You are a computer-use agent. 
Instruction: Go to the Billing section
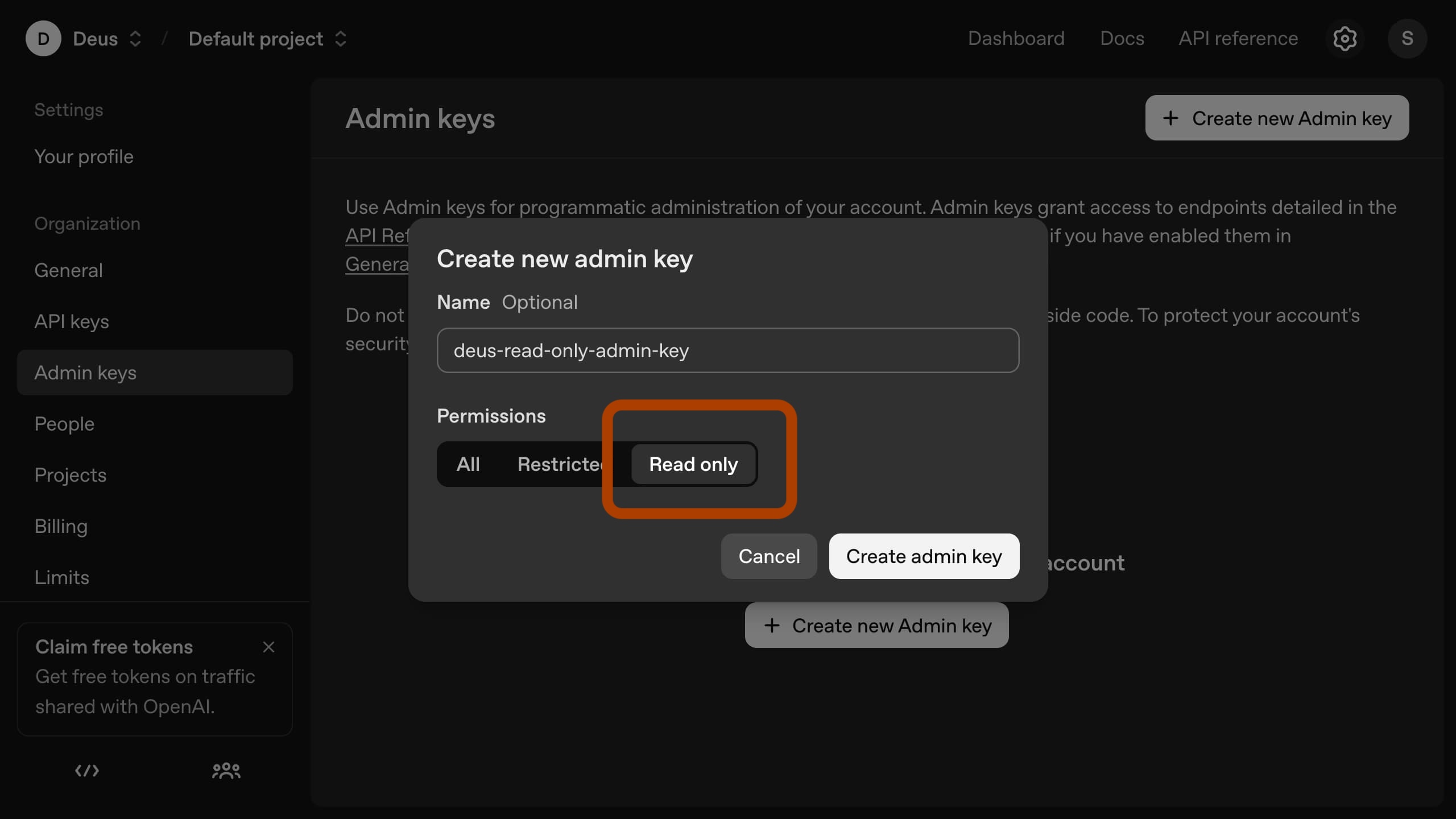pyautogui.click(x=61, y=526)
